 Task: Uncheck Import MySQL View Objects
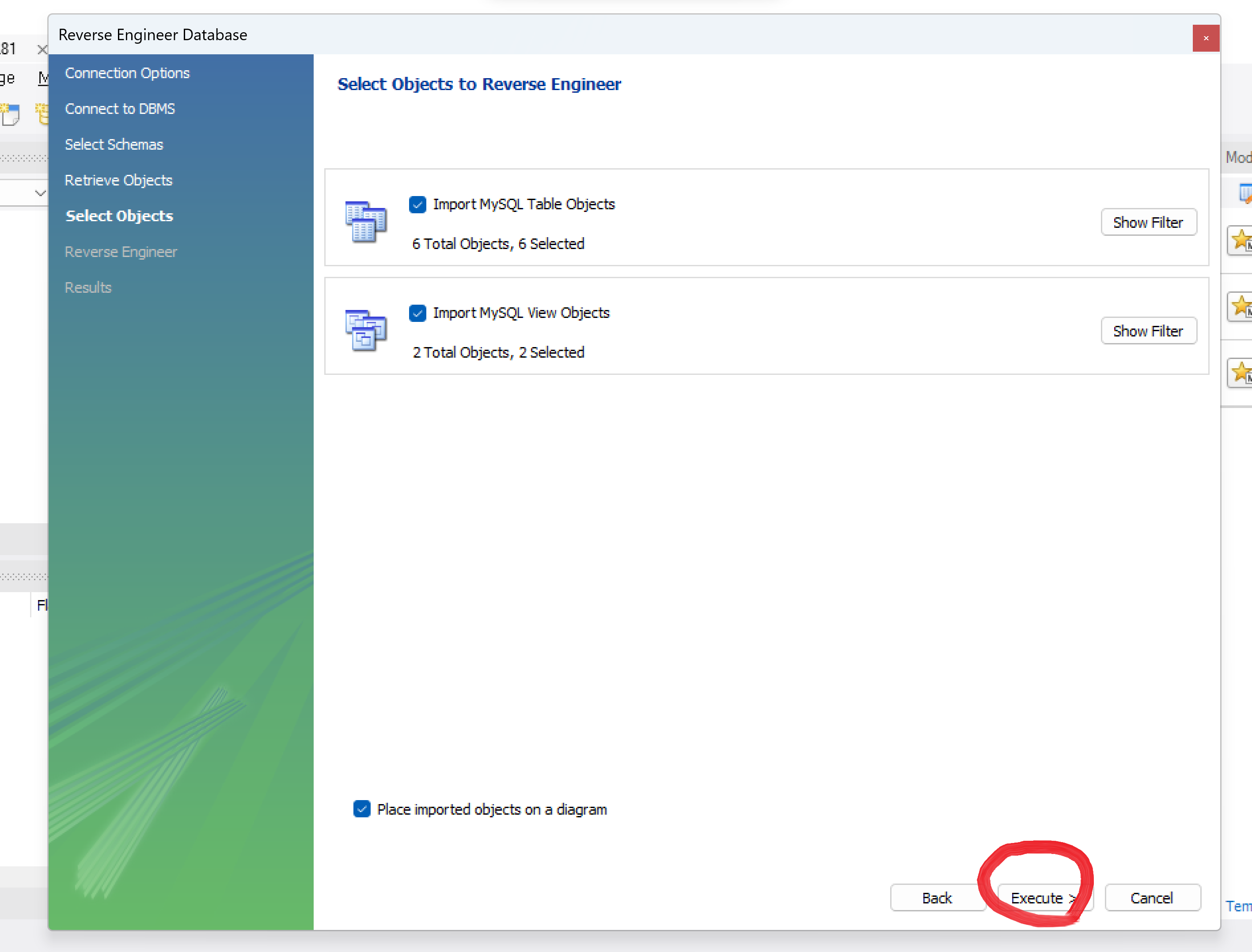click(417, 314)
